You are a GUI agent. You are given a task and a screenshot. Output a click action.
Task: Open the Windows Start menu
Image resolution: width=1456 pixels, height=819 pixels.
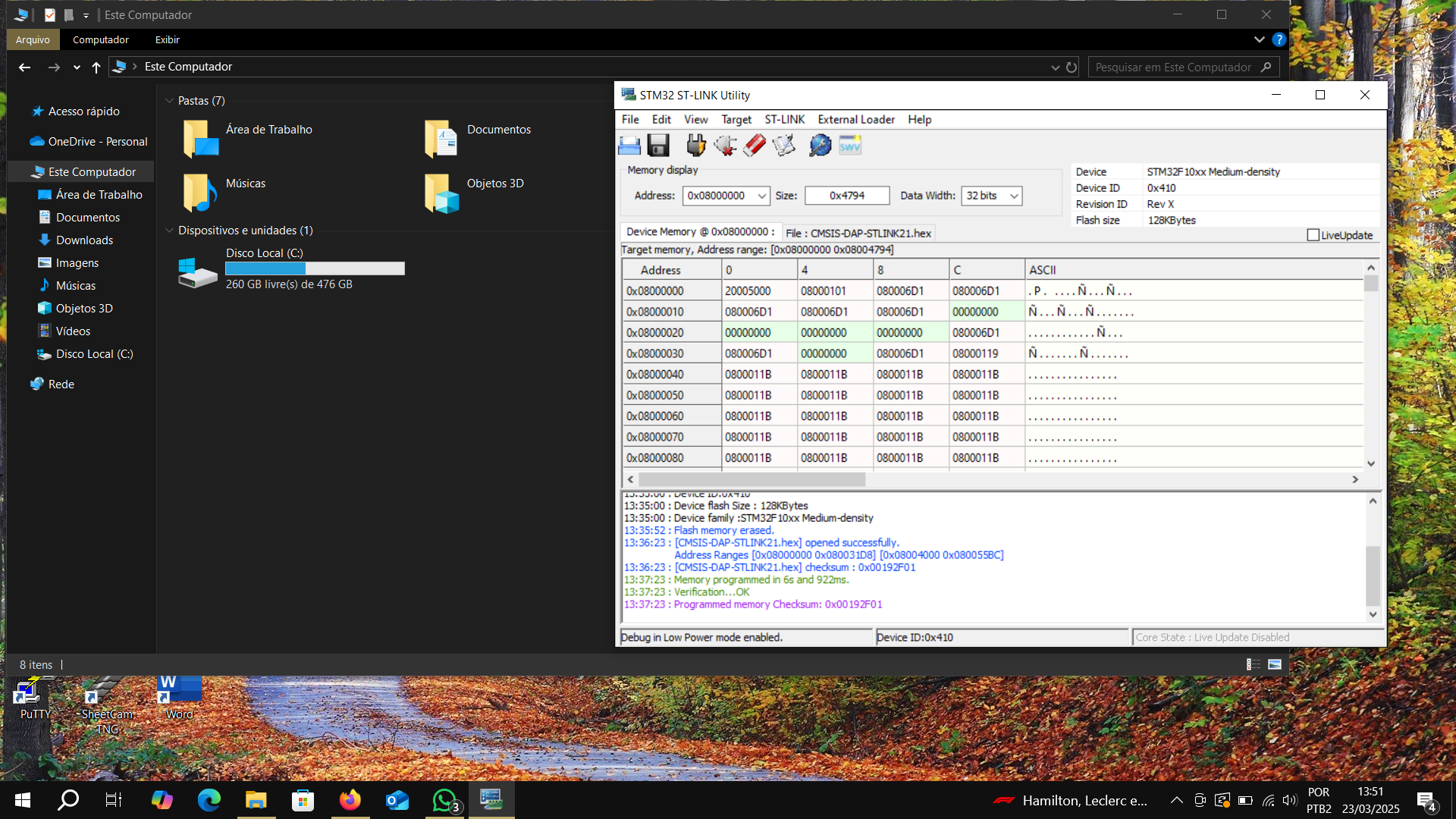point(23,800)
